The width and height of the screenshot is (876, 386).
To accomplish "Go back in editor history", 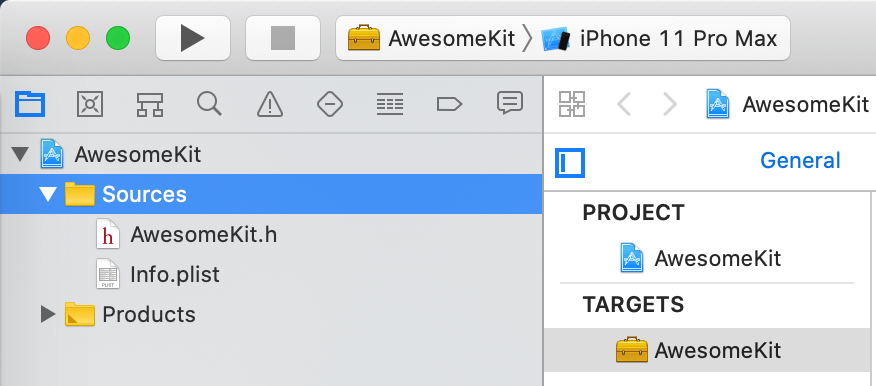I will (x=624, y=104).
